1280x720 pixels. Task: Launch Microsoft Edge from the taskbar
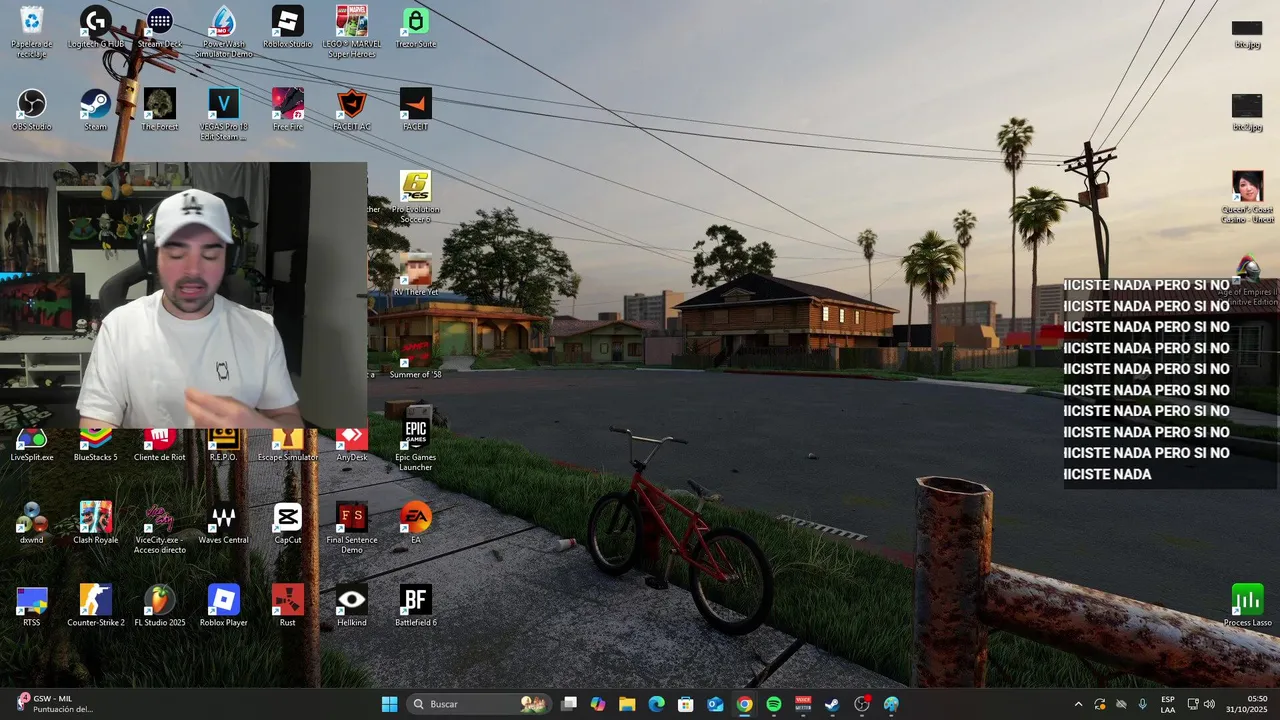coord(657,704)
